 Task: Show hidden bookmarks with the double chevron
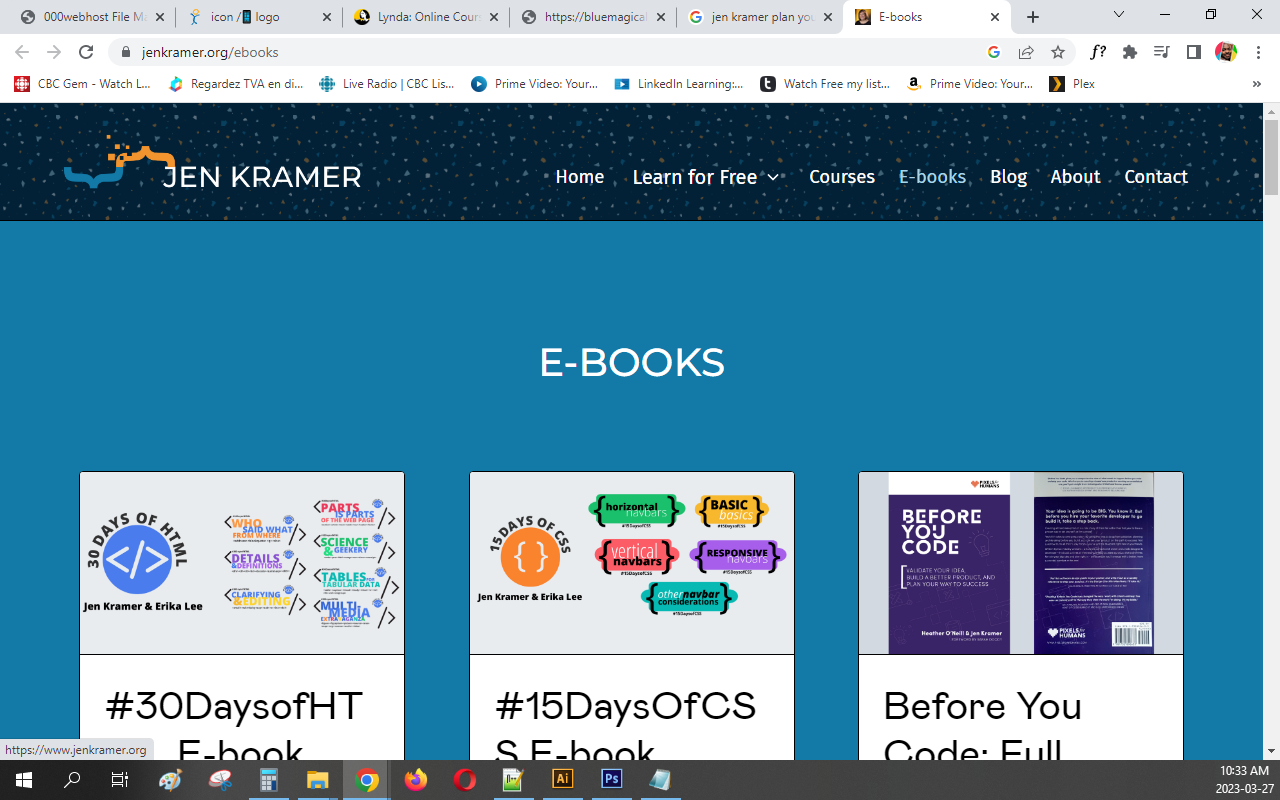pos(1256,84)
